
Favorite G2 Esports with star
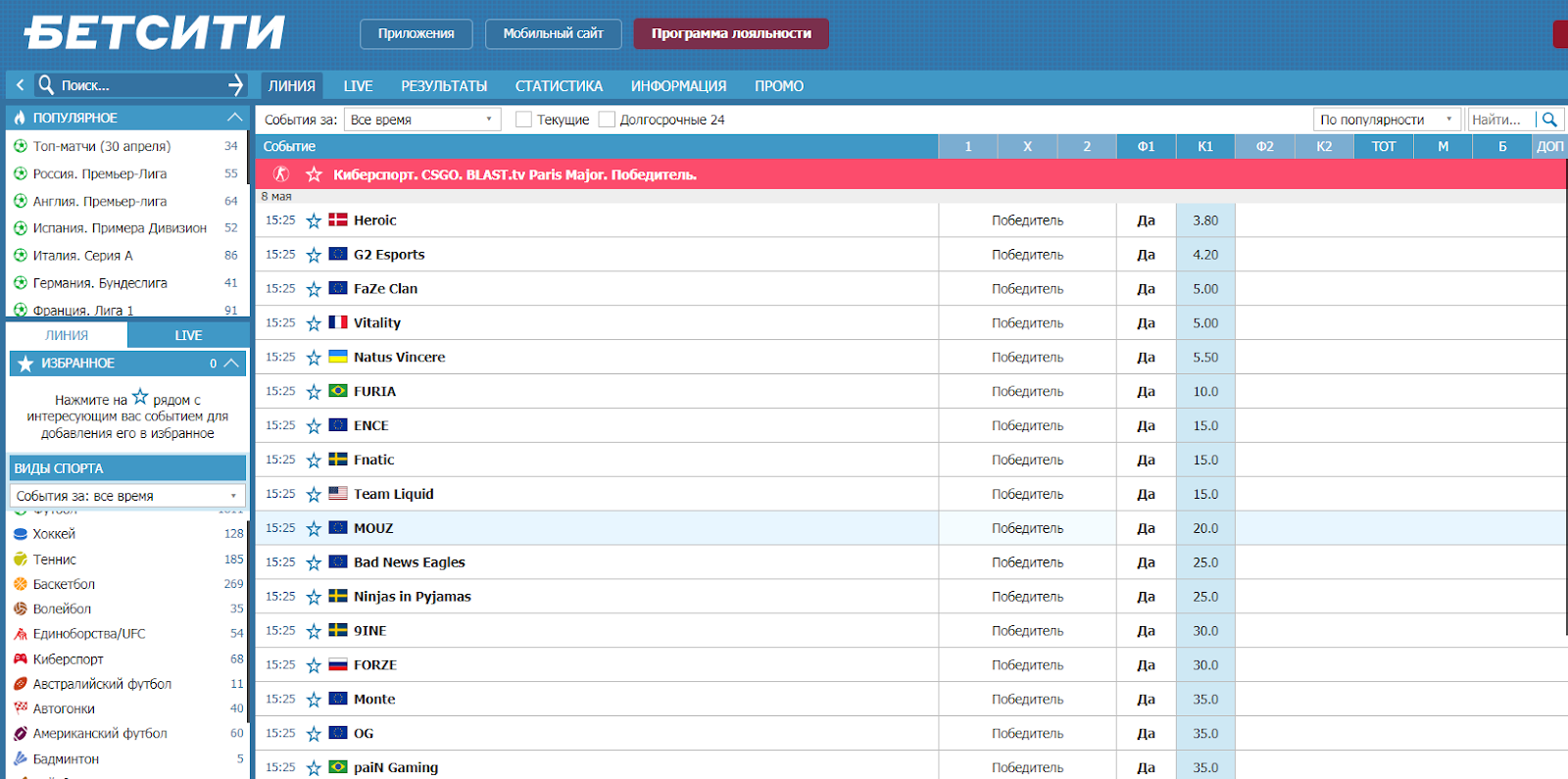coord(314,255)
